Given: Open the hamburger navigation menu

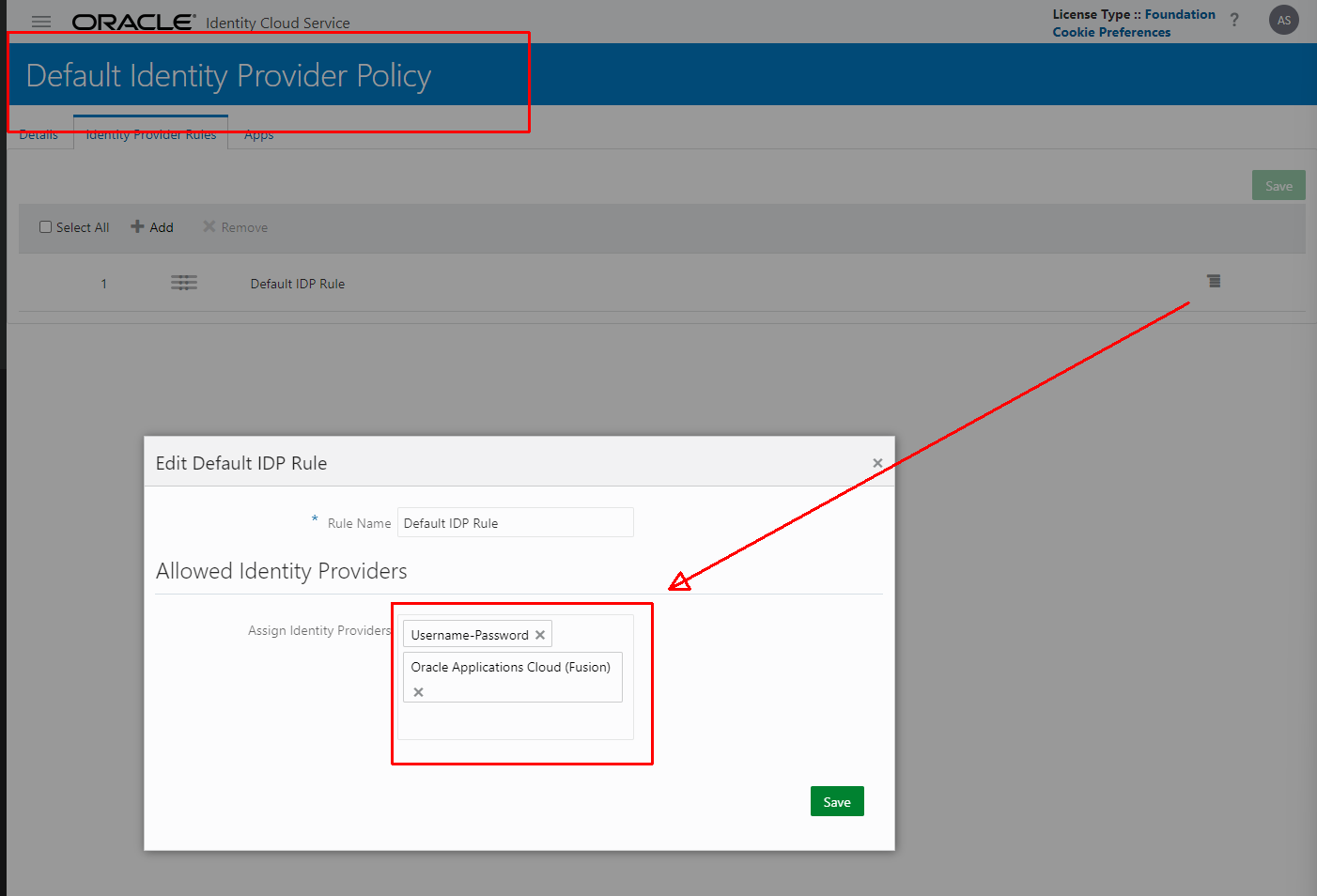Looking at the screenshot, I should (x=41, y=22).
